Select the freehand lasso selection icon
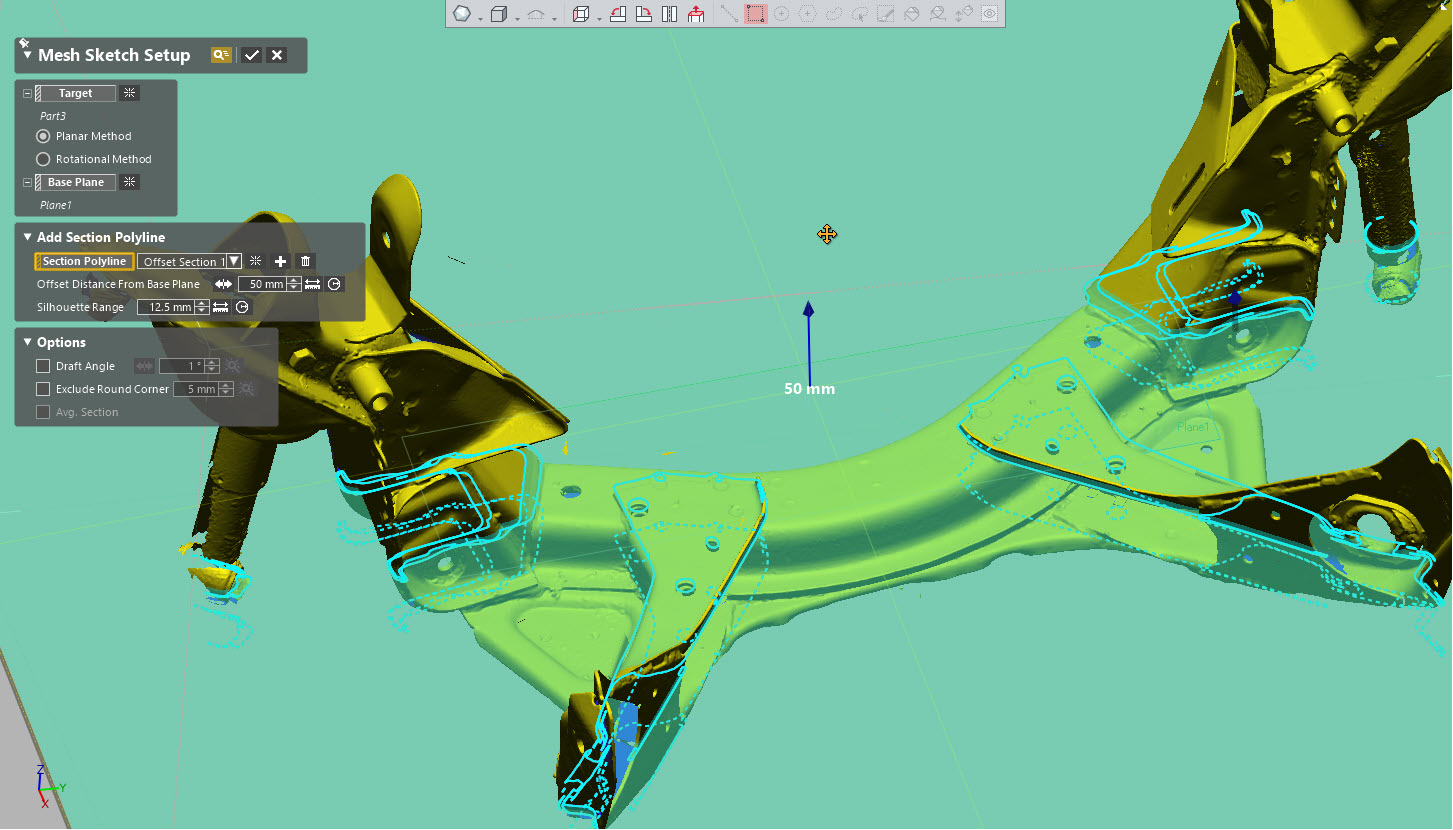 pos(833,14)
